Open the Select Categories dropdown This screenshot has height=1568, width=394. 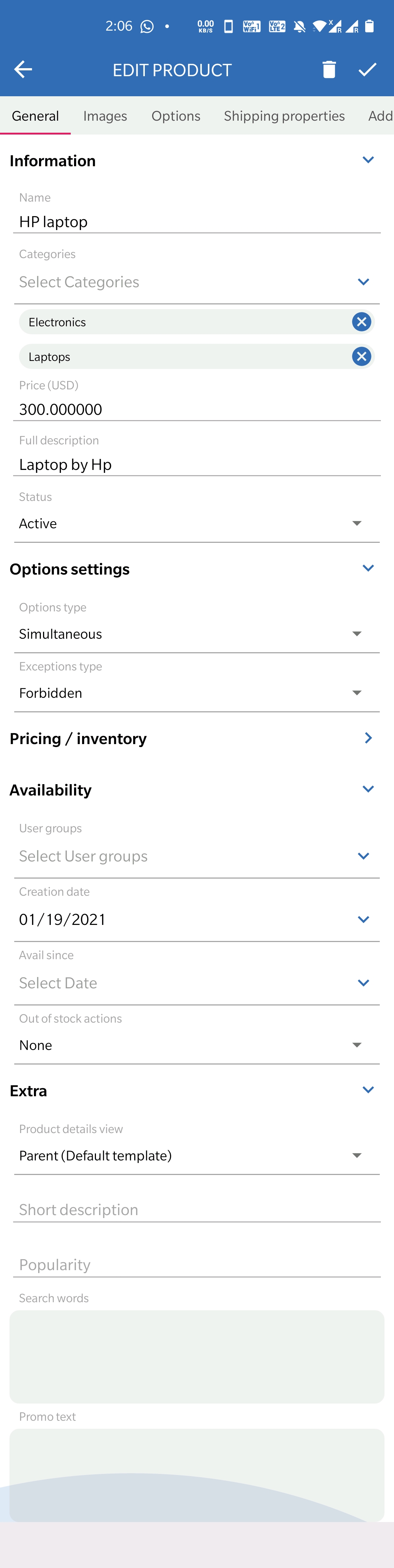click(x=197, y=282)
